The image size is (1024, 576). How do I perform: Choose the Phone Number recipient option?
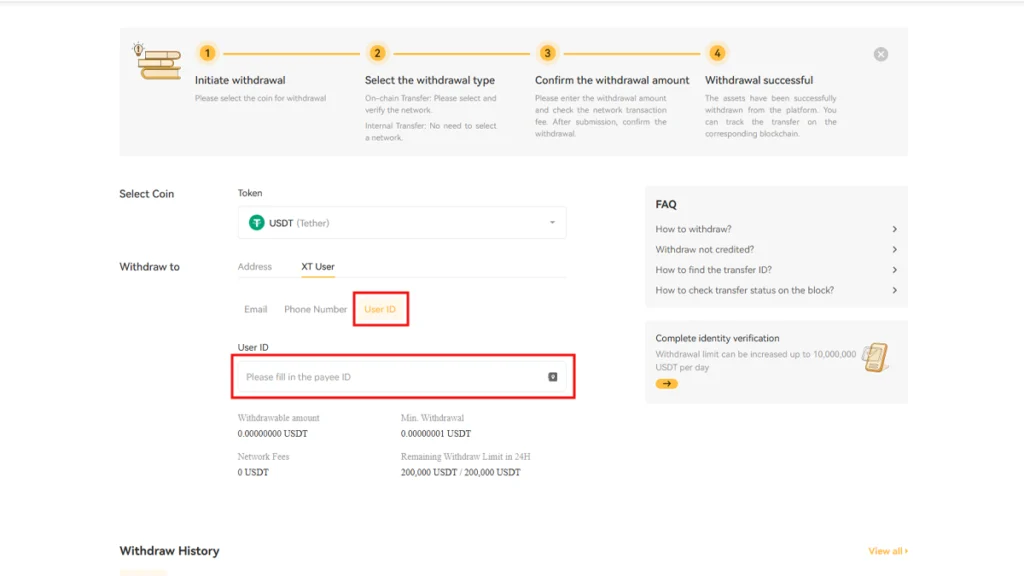pyautogui.click(x=315, y=309)
